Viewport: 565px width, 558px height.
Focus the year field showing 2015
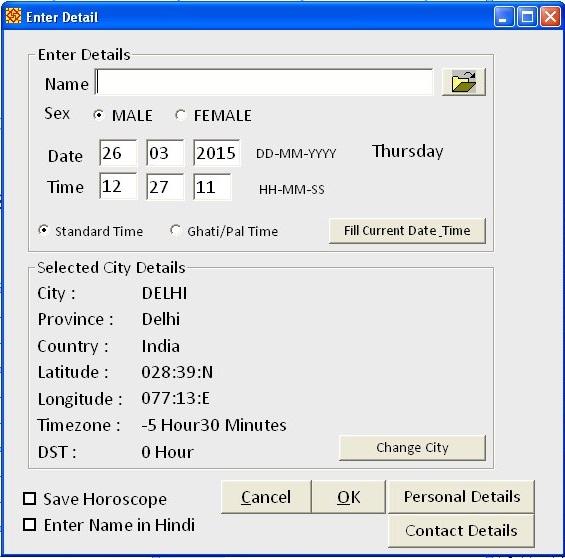(x=217, y=153)
